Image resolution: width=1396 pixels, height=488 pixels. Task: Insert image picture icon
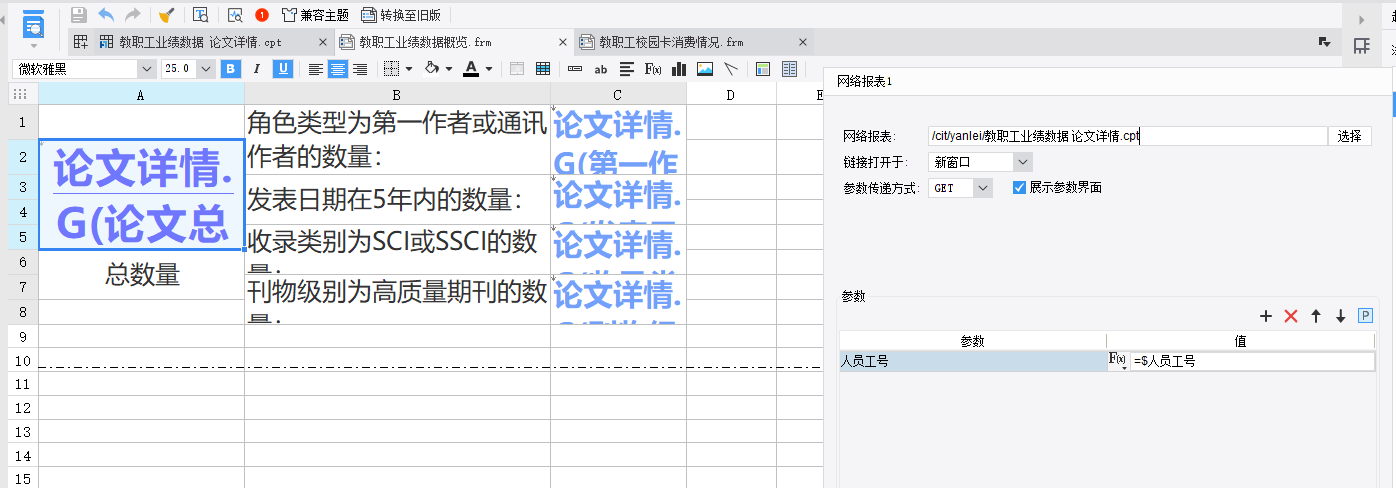coord(705,69)
